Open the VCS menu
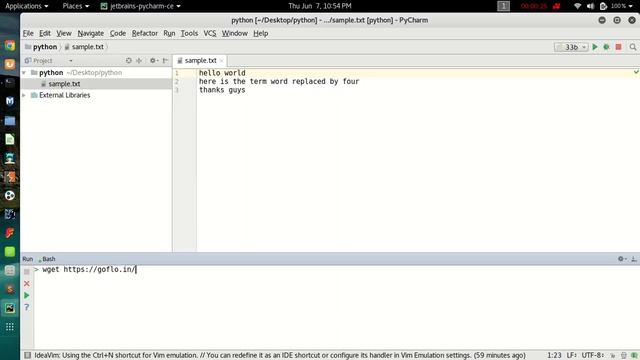Screen dimensions: 640x360 click(210, 33)
